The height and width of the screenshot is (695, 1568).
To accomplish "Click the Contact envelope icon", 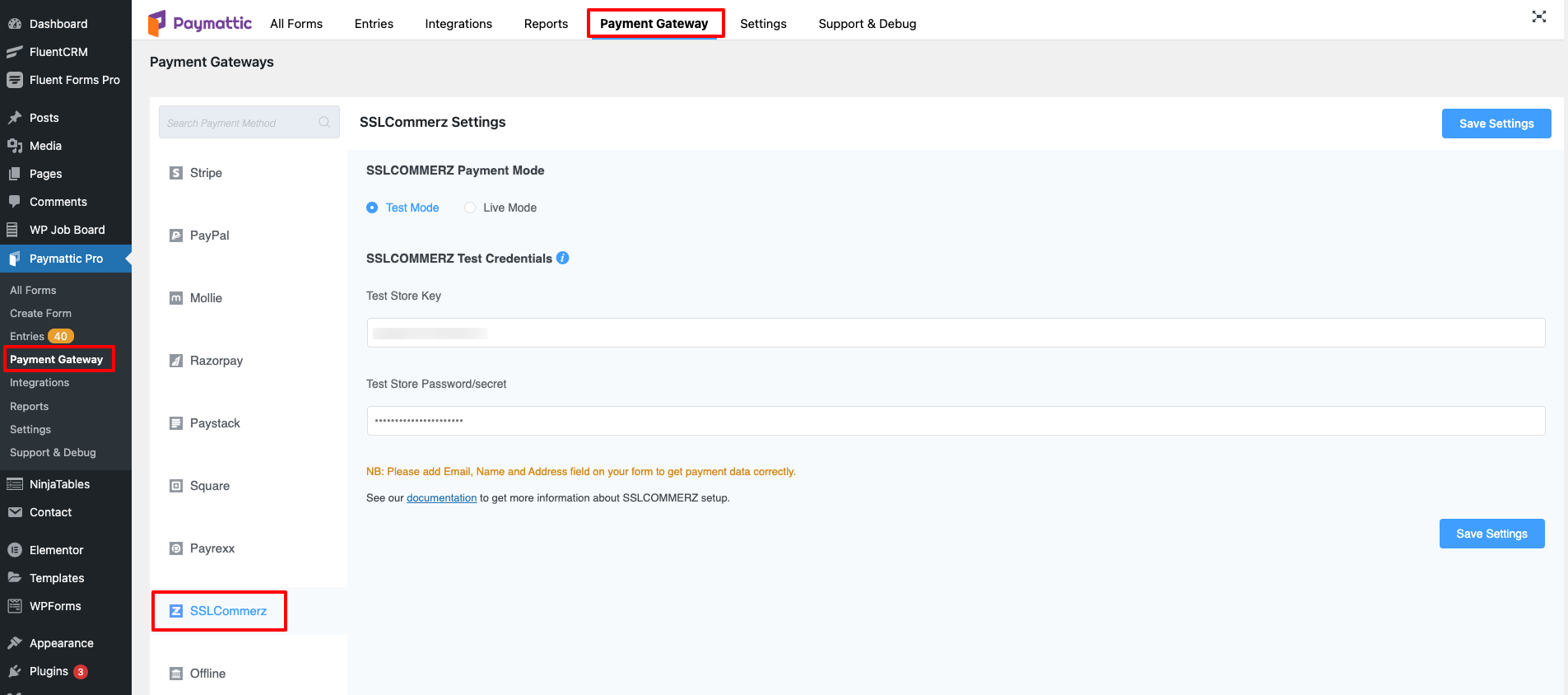I will point(14,512).
